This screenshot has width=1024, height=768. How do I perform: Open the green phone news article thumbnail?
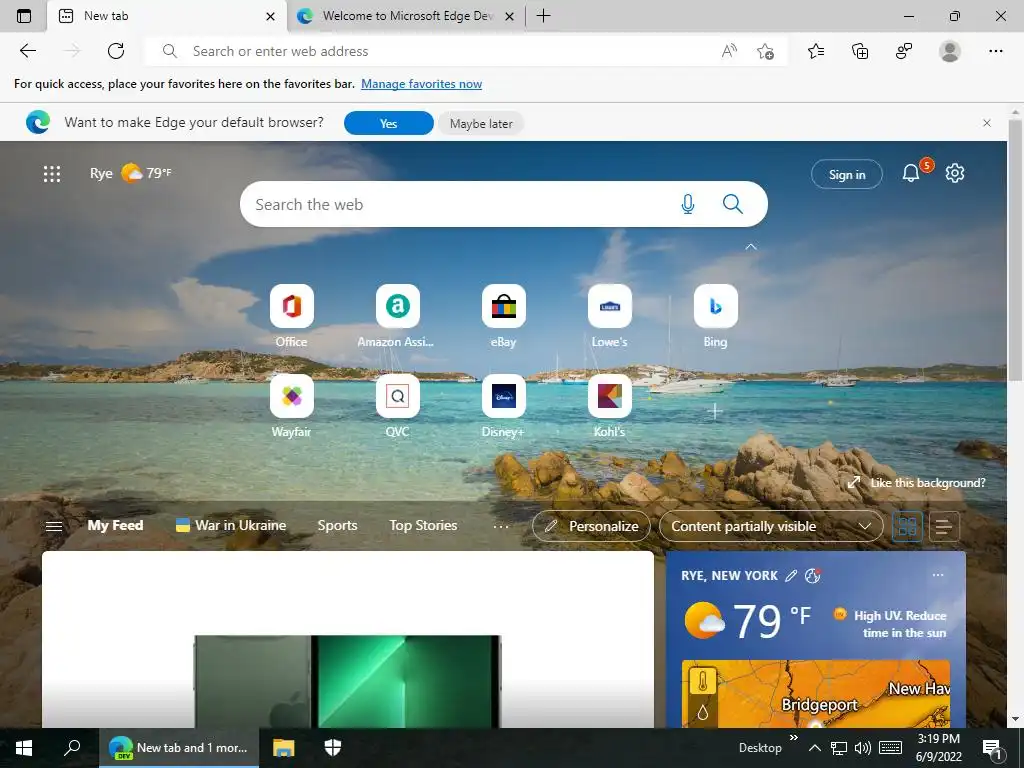coord(347,681)
